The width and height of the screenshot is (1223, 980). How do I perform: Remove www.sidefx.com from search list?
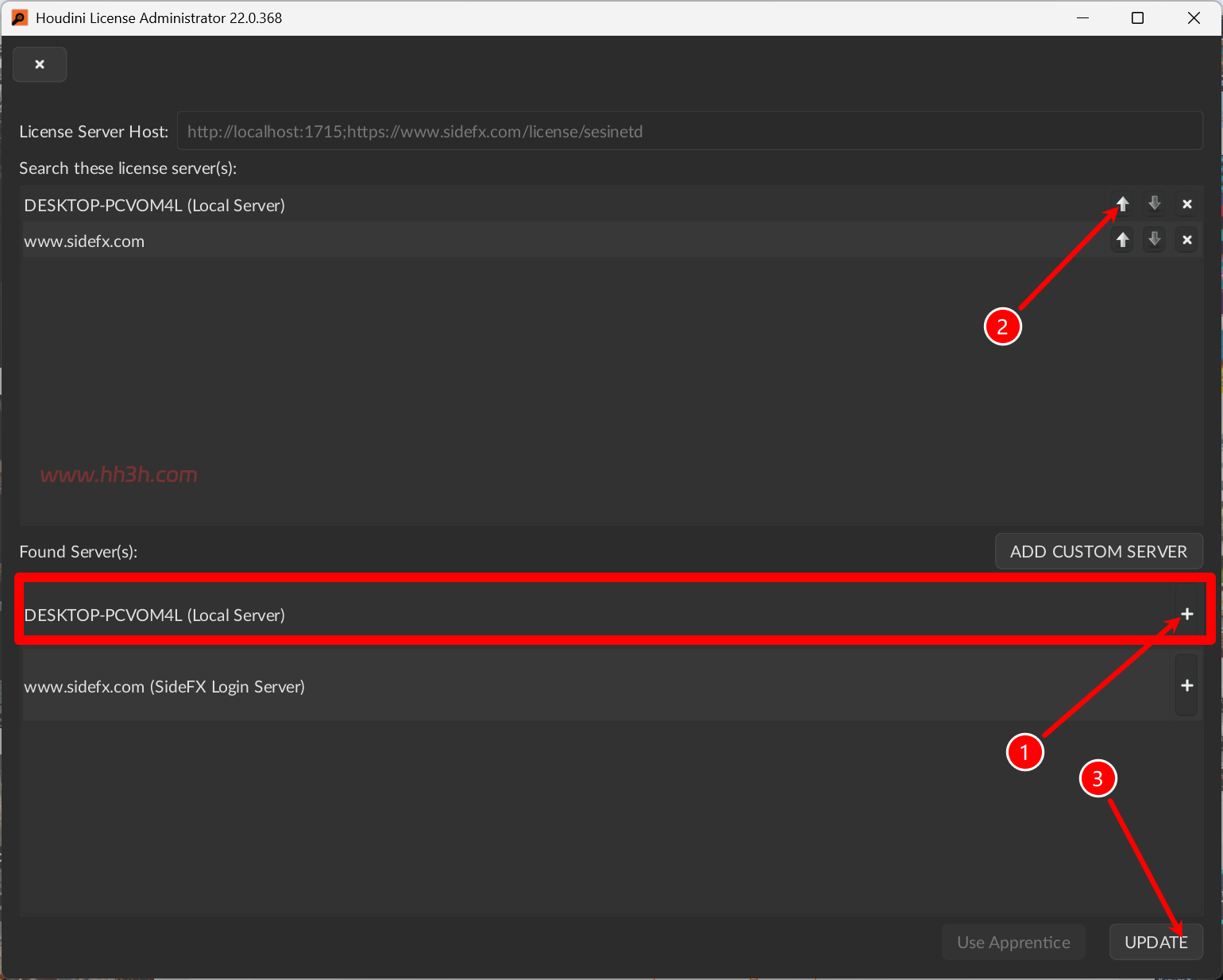[x=1187, y=239]
